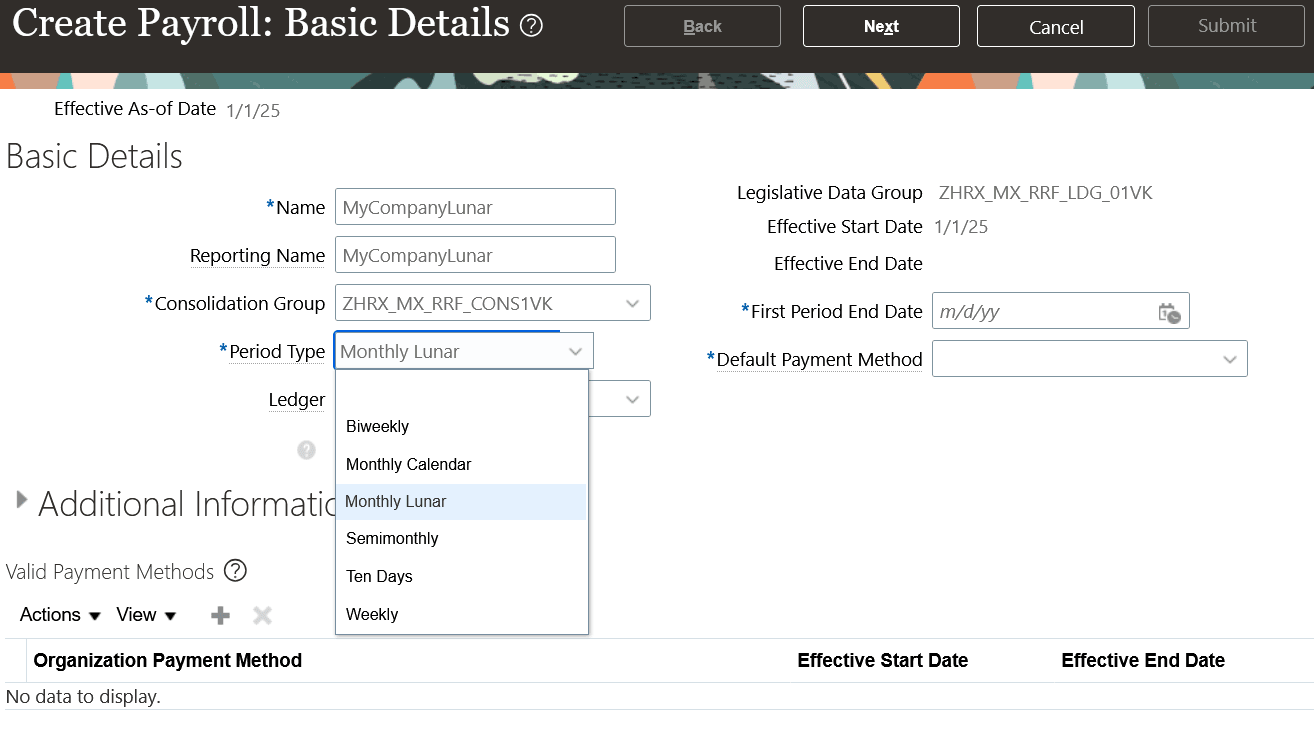Click the delete payment method icon
This screenshot has width=1314, height=751.
coord(261,615)
